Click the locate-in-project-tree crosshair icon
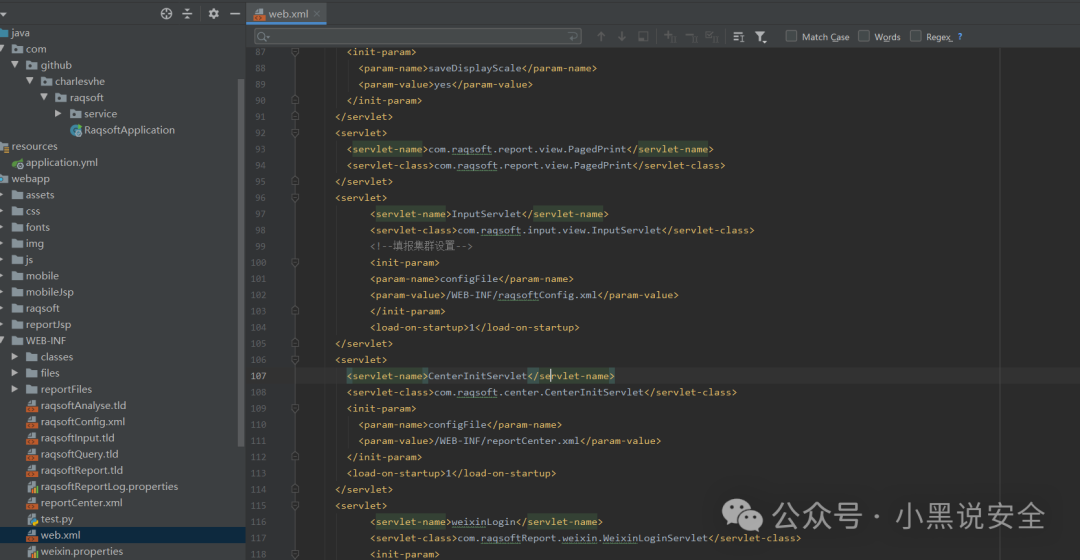Screen dimensions: 1080x560 [166, 14]
